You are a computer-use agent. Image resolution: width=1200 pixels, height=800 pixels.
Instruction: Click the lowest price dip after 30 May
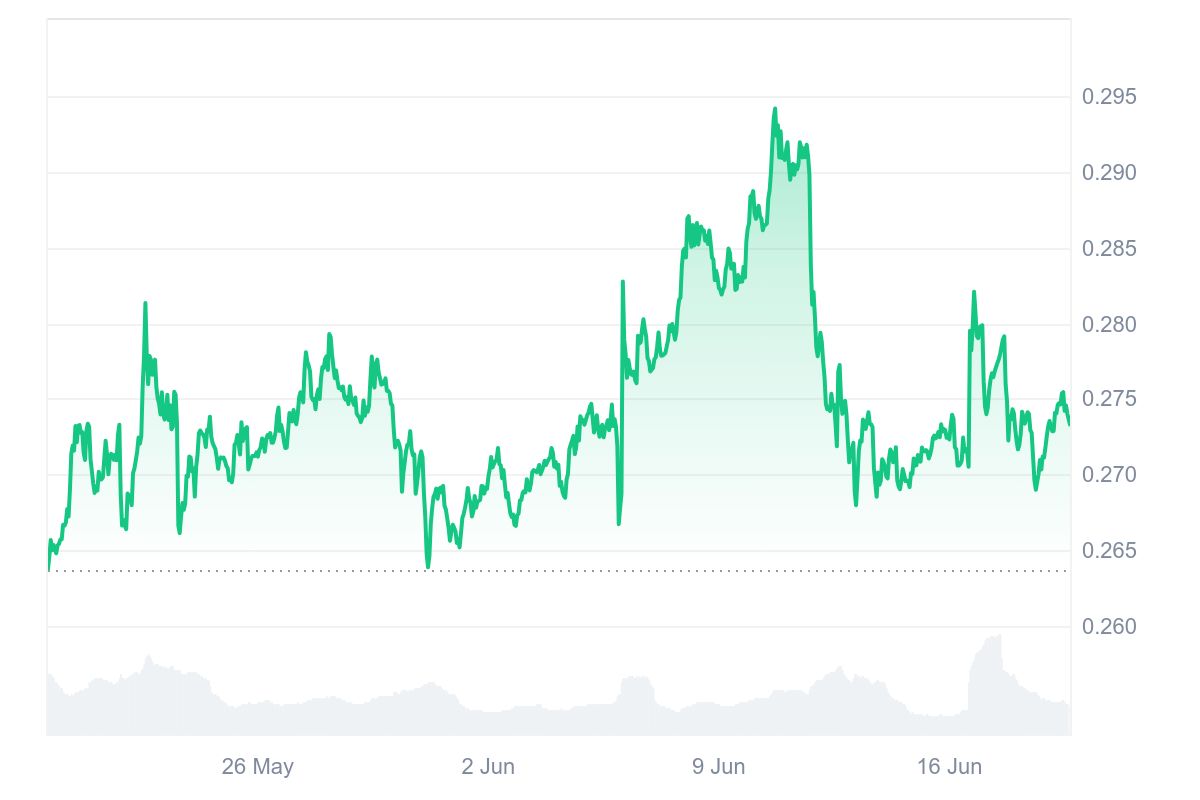tap(428, 567)
